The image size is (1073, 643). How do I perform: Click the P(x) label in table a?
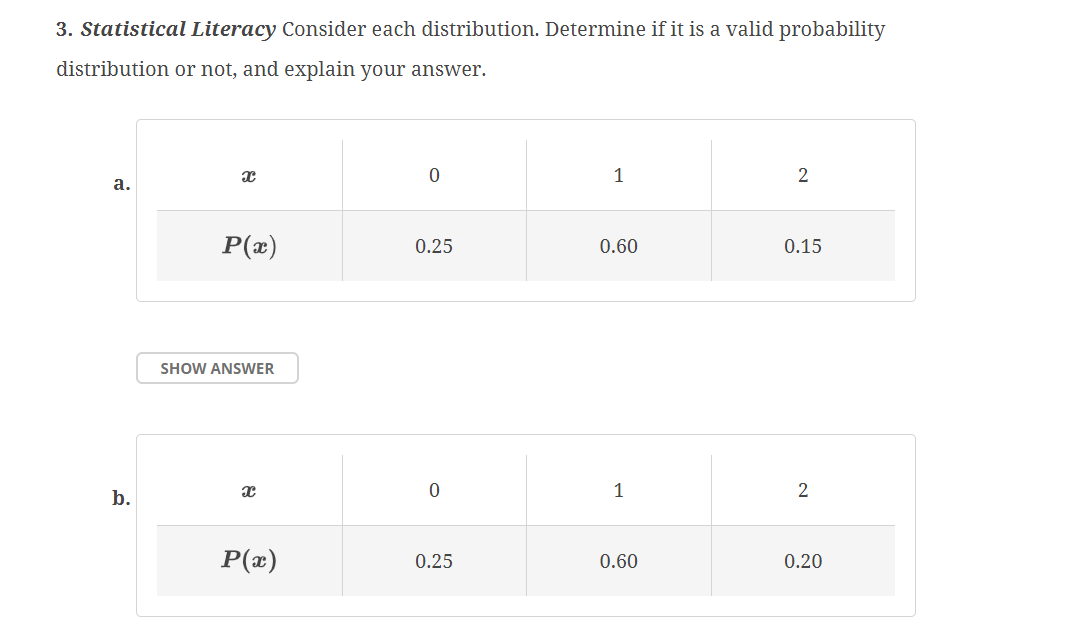249,244
